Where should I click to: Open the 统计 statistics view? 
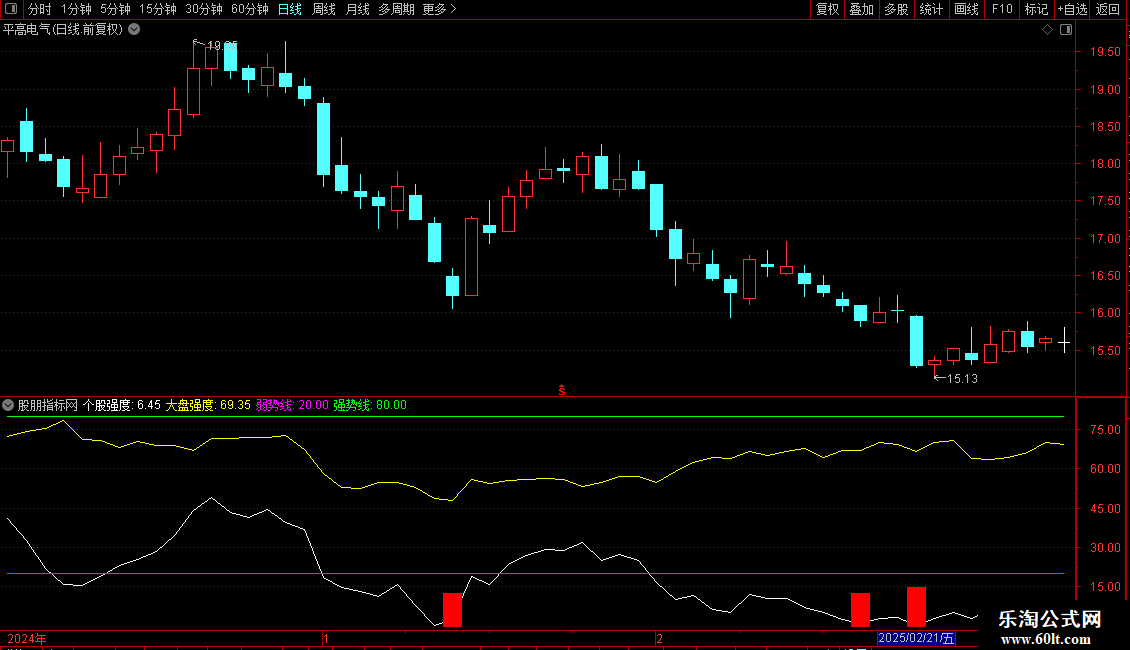(x=931, y=9)
